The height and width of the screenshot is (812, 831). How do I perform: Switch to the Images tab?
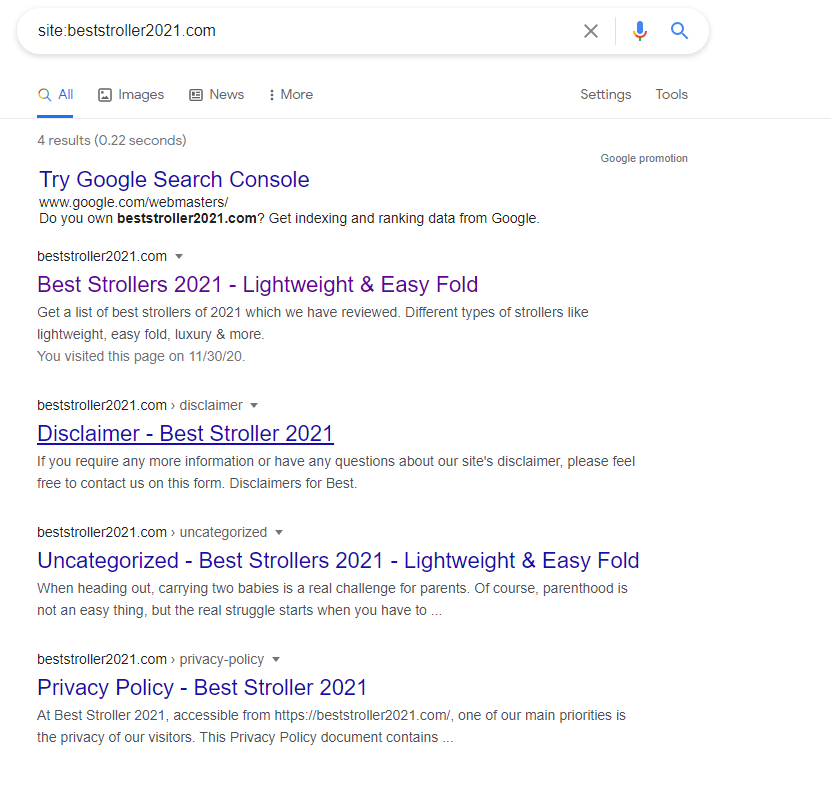coord(131,95)
